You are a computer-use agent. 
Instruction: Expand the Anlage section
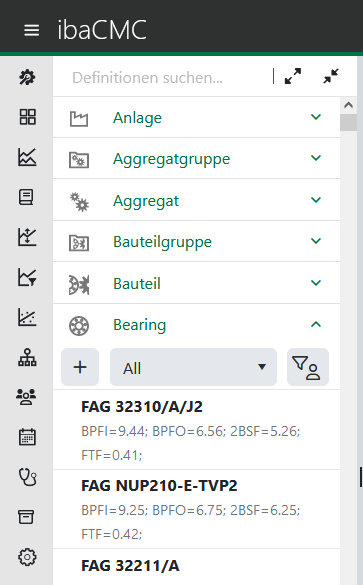[x=197, y=118]
